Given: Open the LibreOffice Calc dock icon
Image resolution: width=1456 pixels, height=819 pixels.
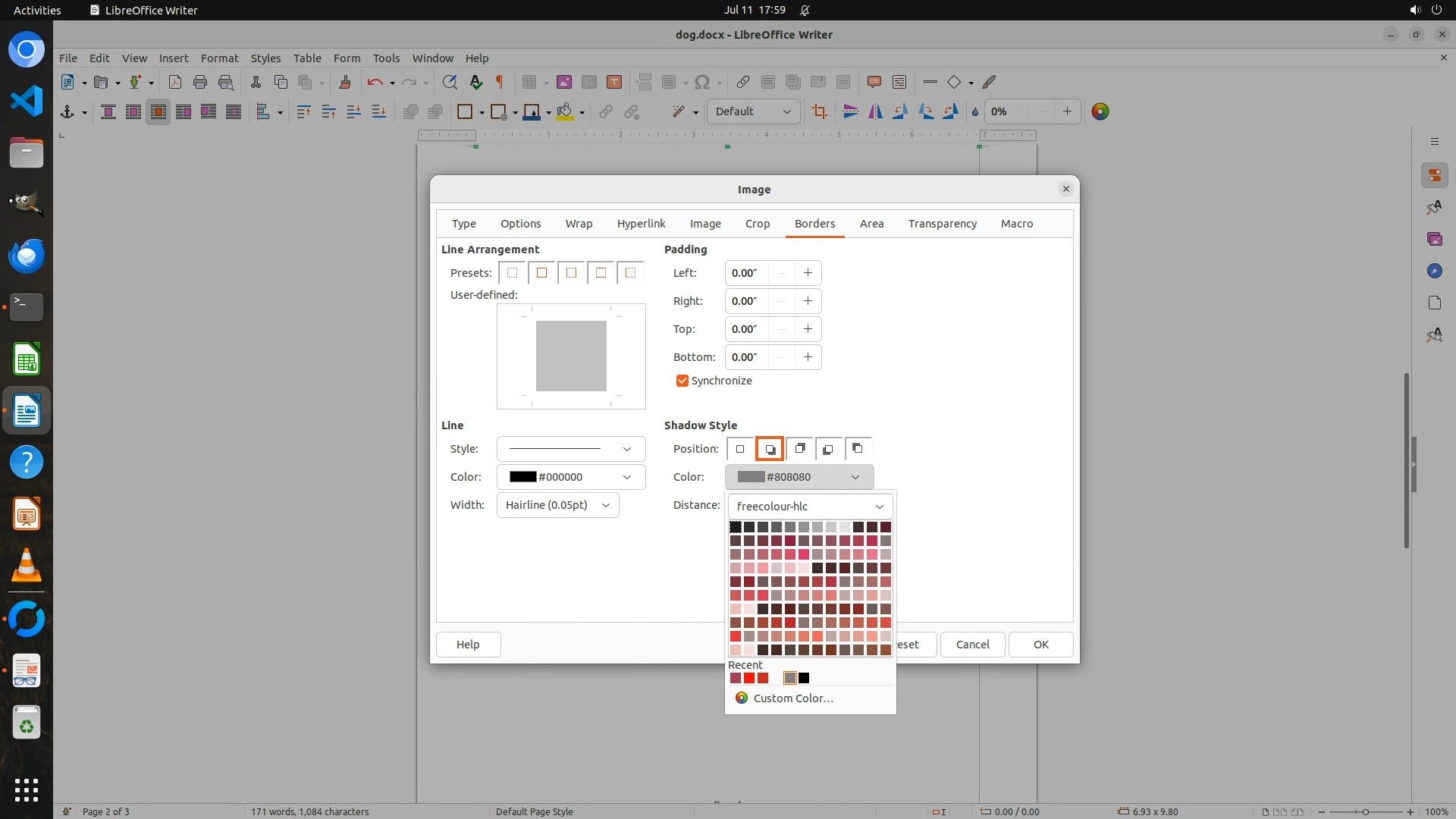Looking at the screenshot, I should point(27,359).
